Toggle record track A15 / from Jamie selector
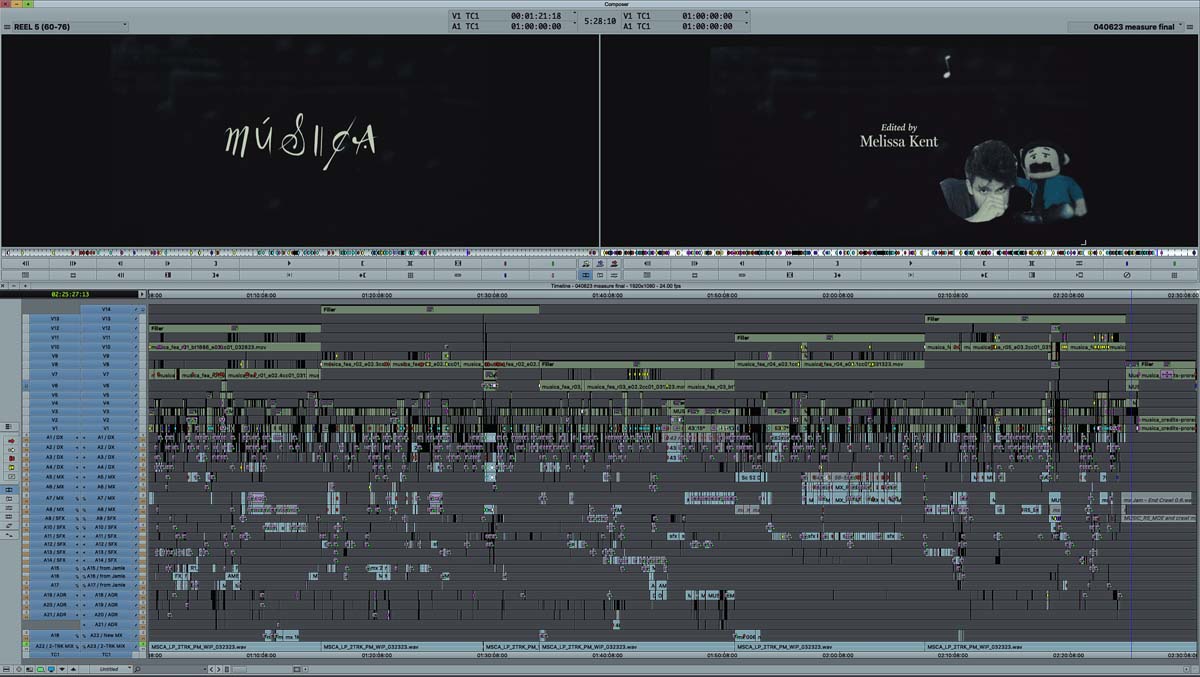The image size is (1200, 677). [x=106, y=568]
